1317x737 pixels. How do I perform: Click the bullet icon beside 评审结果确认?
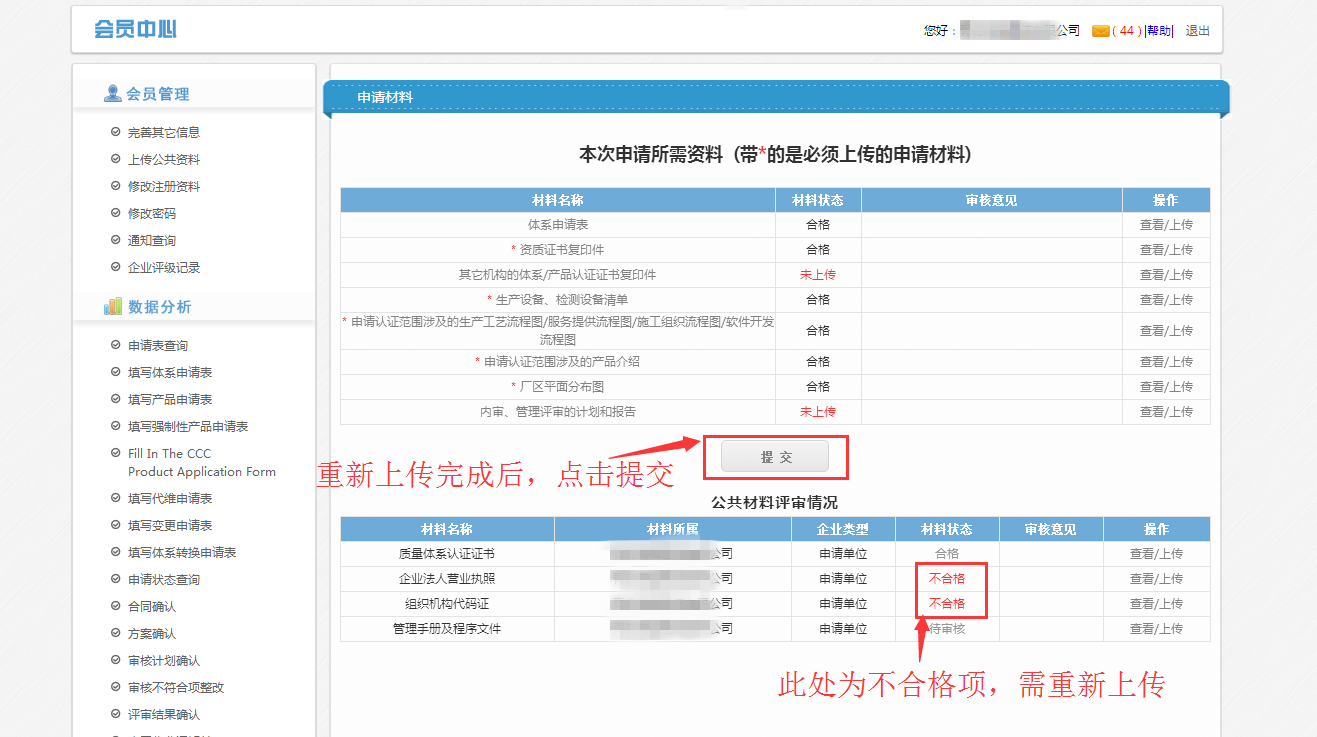[116, 714]
